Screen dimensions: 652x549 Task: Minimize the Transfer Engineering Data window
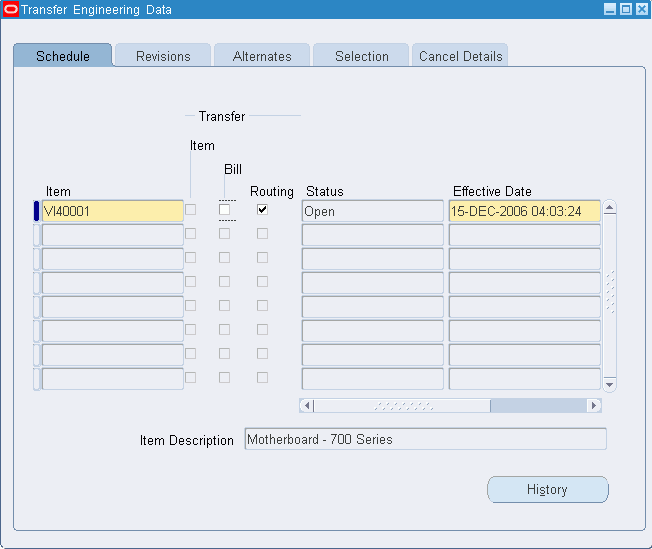[610, 9]
